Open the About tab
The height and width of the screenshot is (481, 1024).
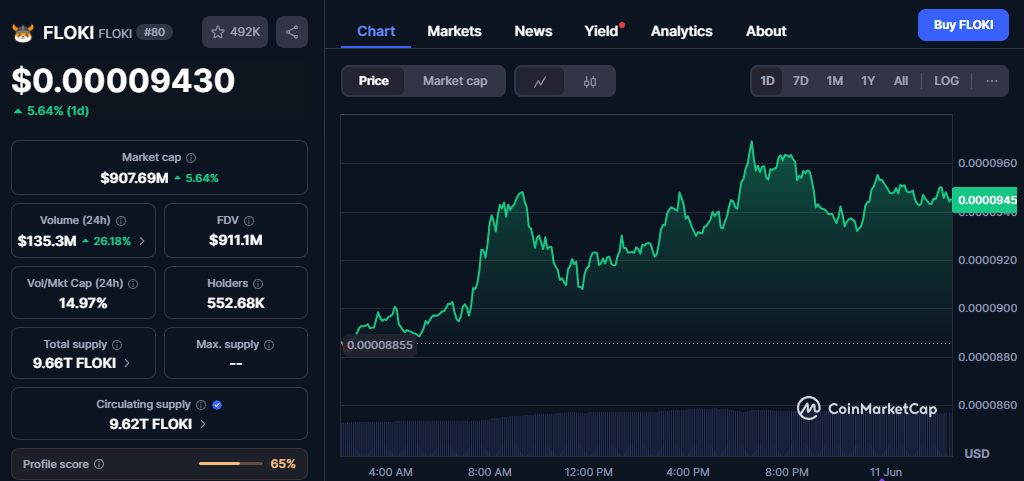coord(766,31)
